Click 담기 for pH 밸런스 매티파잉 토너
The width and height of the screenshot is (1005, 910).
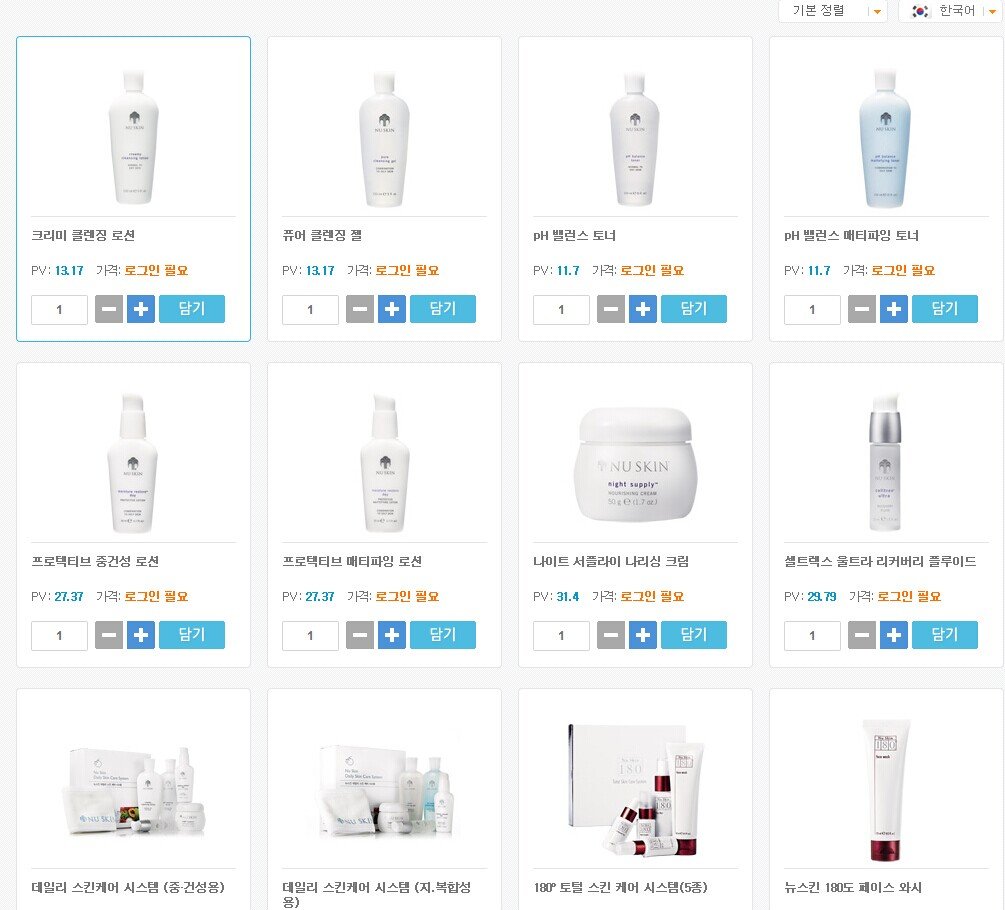point(945,309)
